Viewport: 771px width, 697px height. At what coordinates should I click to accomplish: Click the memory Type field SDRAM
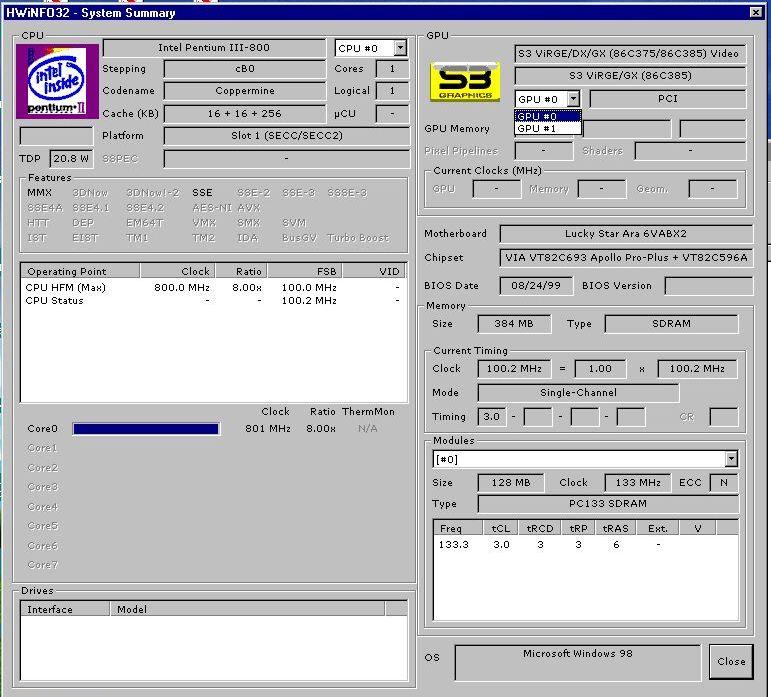tap(672, 324)
